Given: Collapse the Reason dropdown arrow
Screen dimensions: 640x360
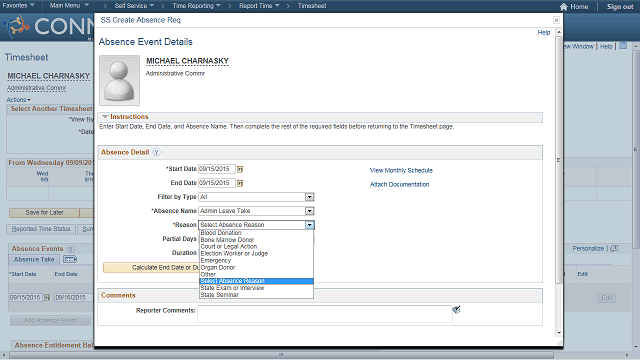Looking at the screenshot, I should pos(309,225).
